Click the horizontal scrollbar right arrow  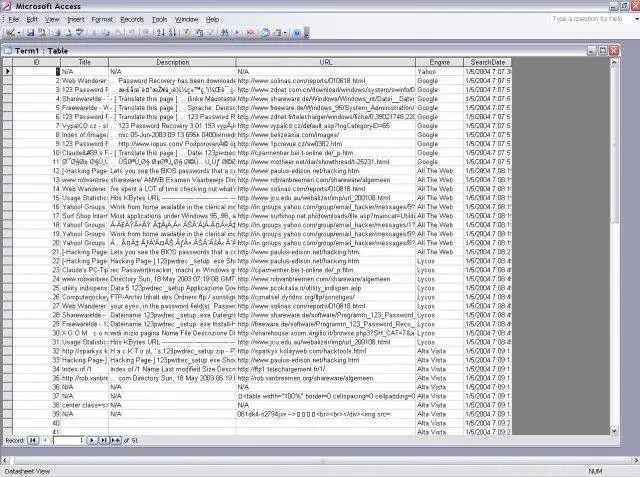[x=636, y=460]
